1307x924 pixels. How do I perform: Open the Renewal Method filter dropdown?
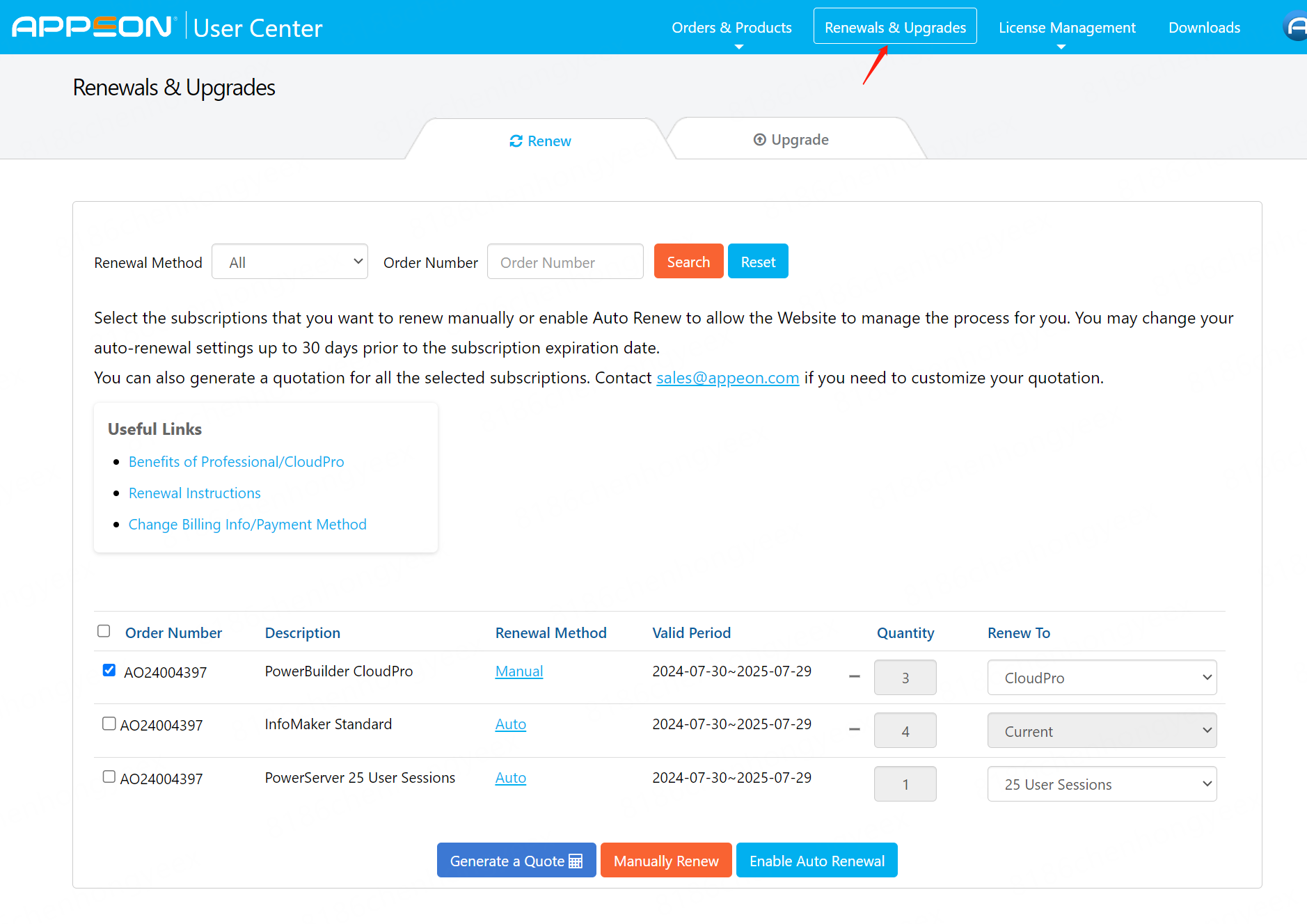click(x=290, y=262)
